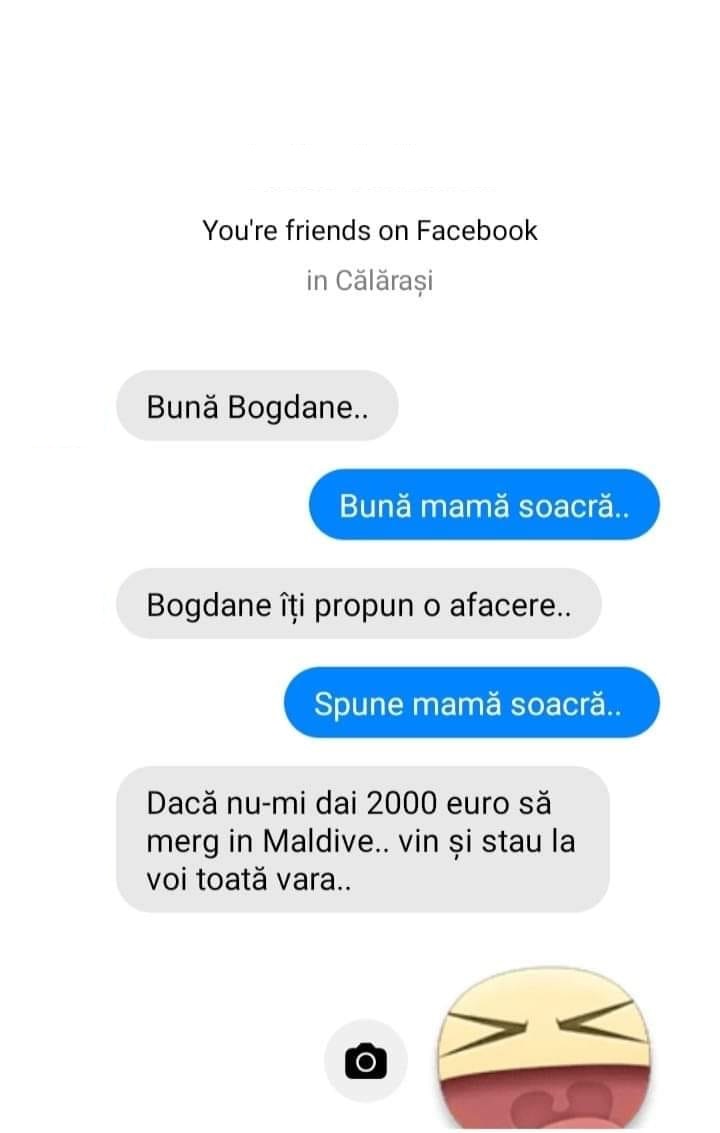The image size is (720, 1133).
Task: Click the word 'Călărași' under friends text
Action: [x=384, y=281]
